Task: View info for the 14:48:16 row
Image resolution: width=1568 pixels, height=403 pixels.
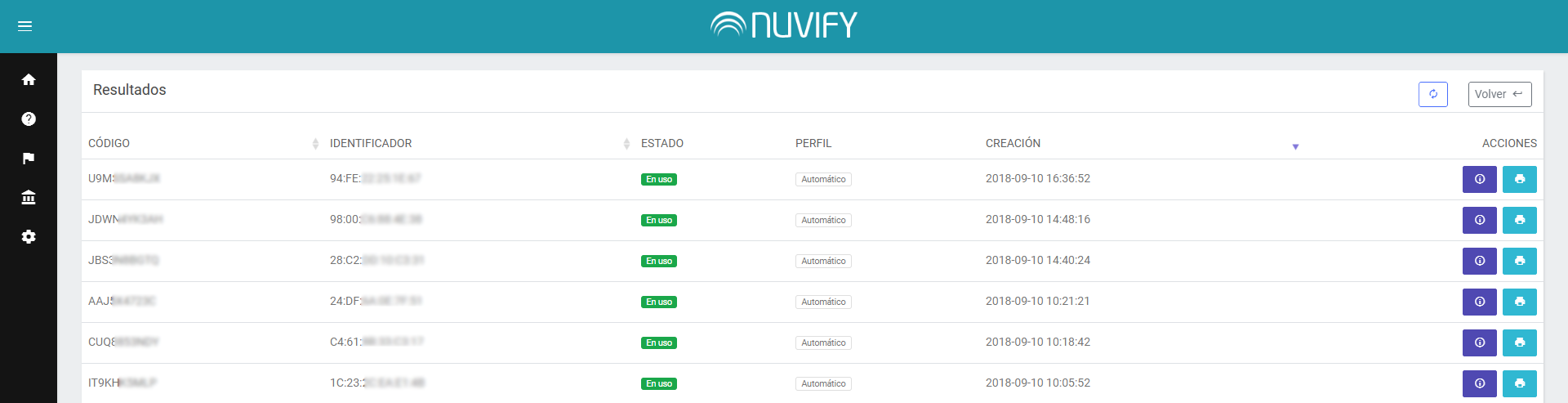Action: 1480,220
